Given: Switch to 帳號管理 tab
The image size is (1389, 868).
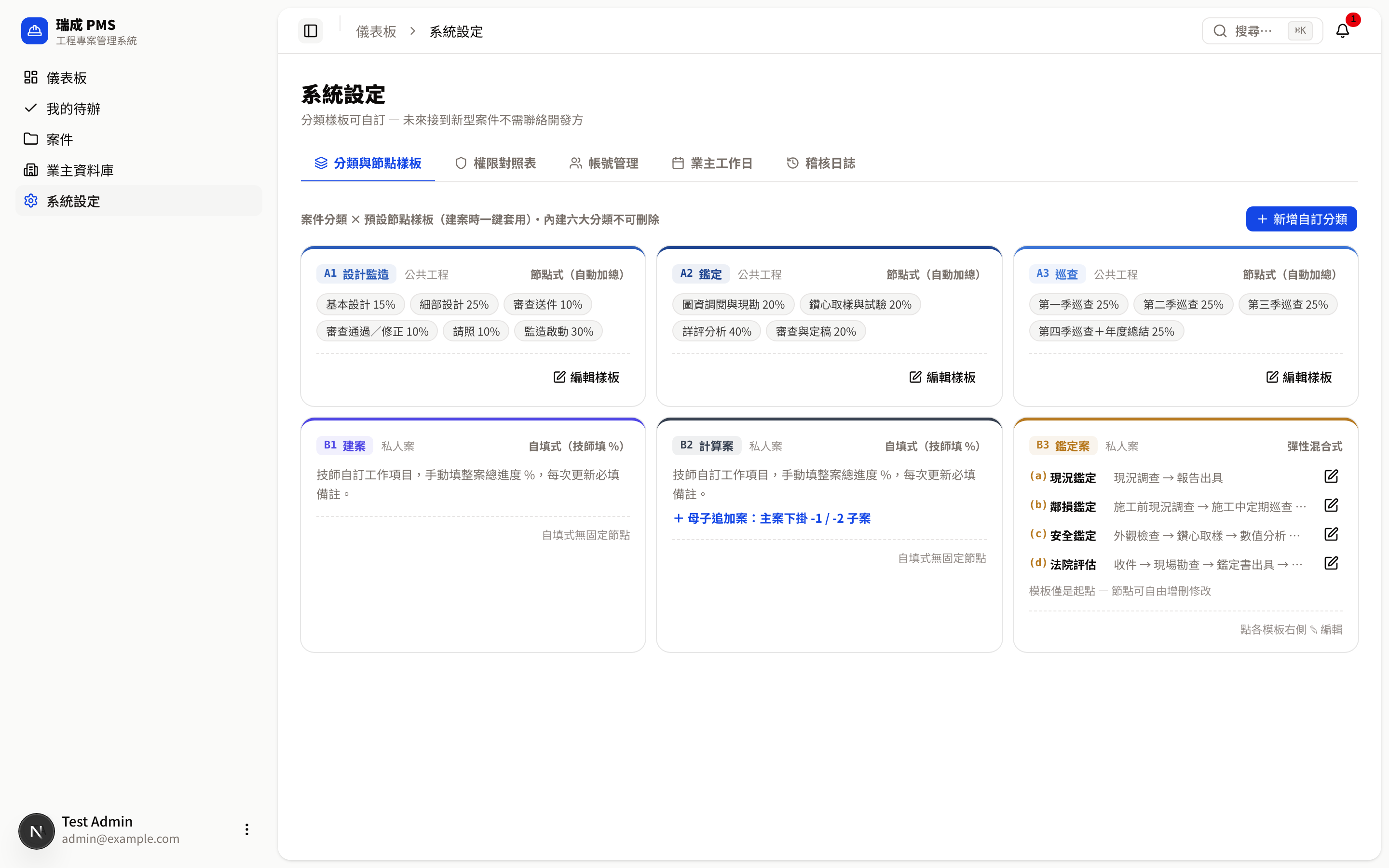Looking at the screenshot, I should click(x=604, y=163).
